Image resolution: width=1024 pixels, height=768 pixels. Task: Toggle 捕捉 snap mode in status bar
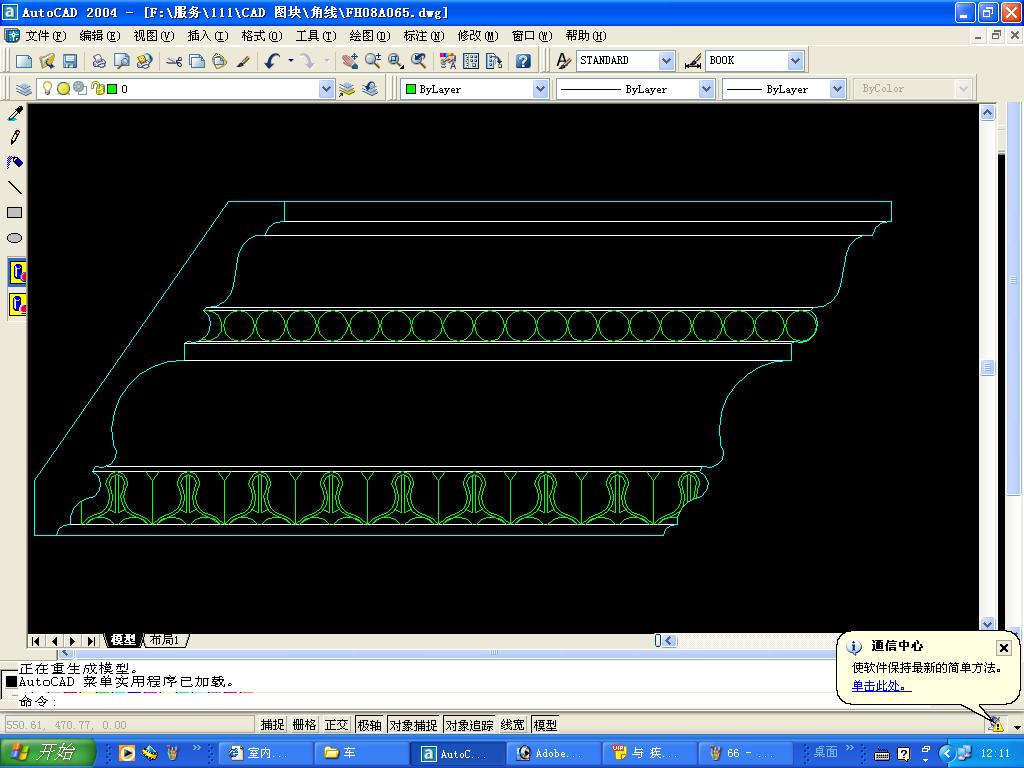[x=272, y=725]
